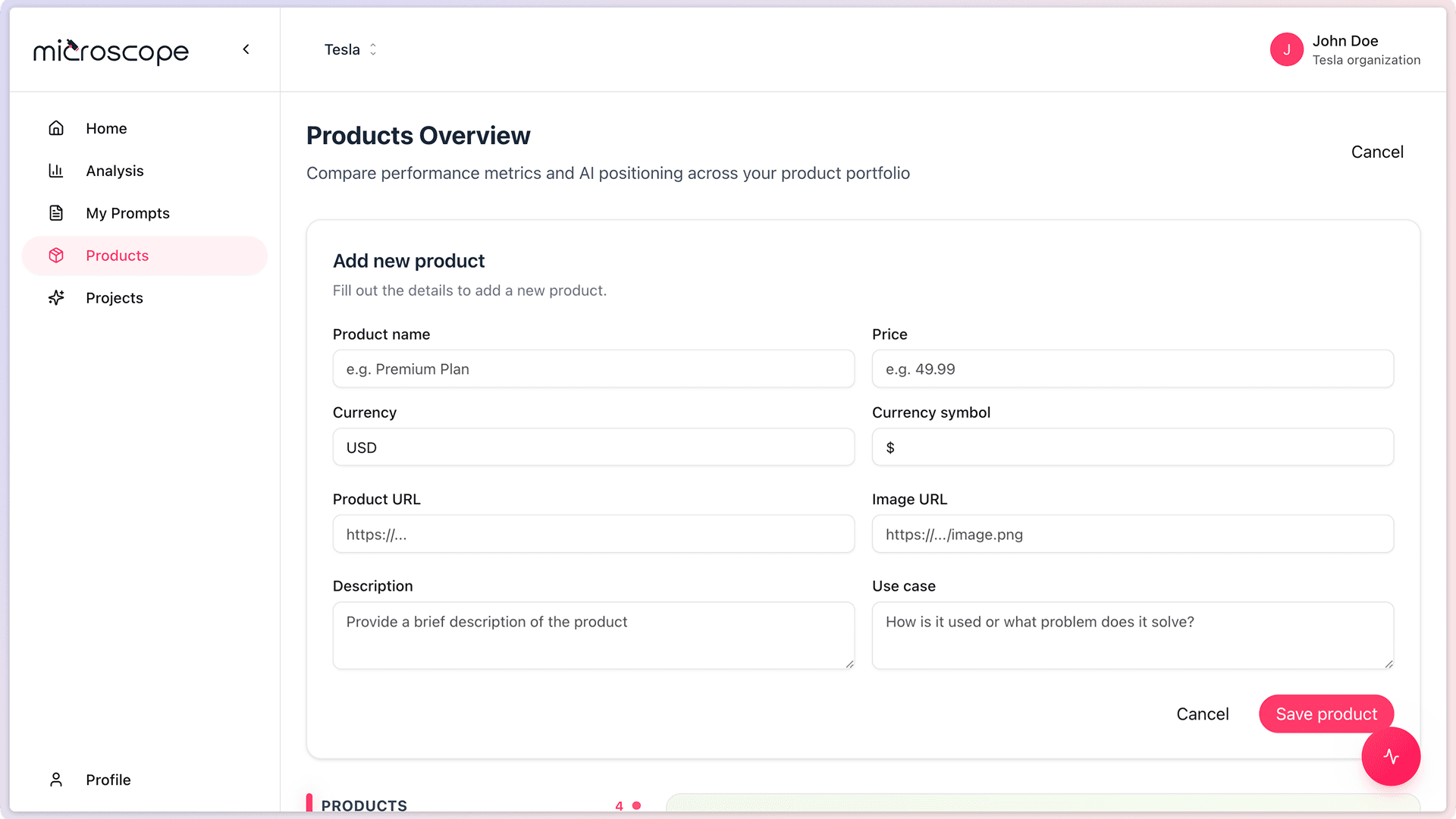
Task: Click the Microscope logo
Action: [111, 52]
